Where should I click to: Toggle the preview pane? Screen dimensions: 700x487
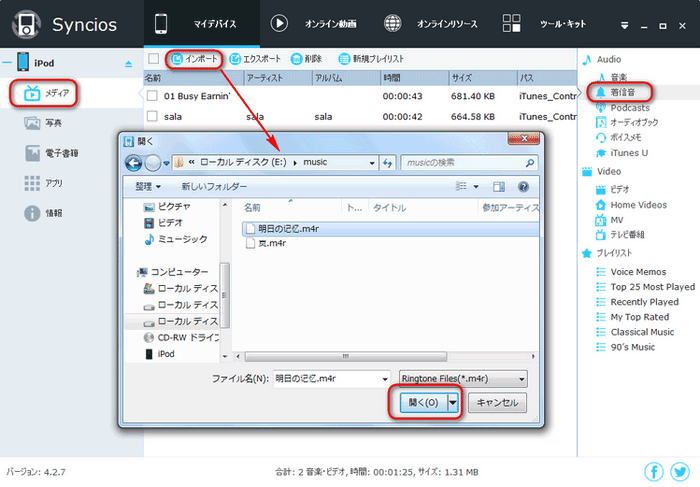coord(499,187)
